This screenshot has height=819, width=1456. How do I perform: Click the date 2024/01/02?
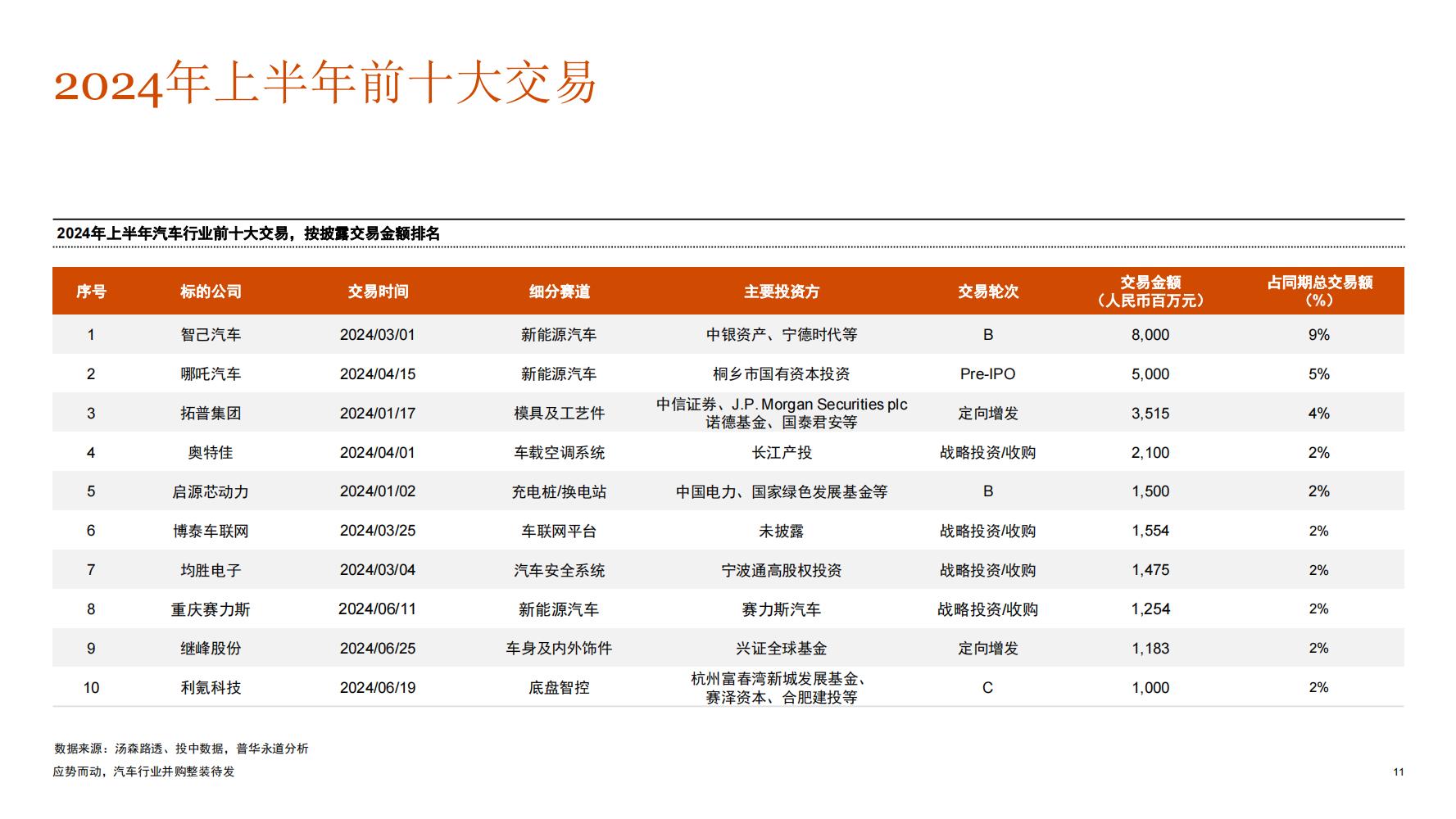pyautogui.click(x=378, y=491)
